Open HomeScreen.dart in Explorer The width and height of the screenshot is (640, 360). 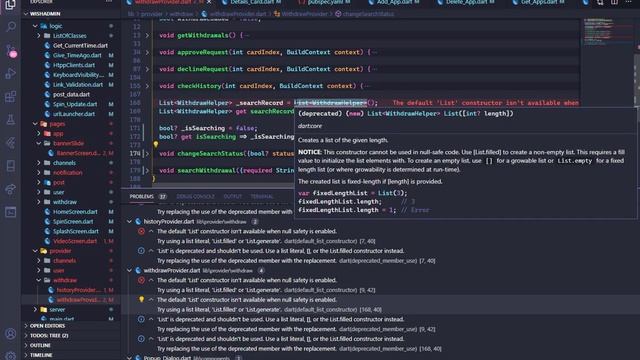[x=75, y=212]
